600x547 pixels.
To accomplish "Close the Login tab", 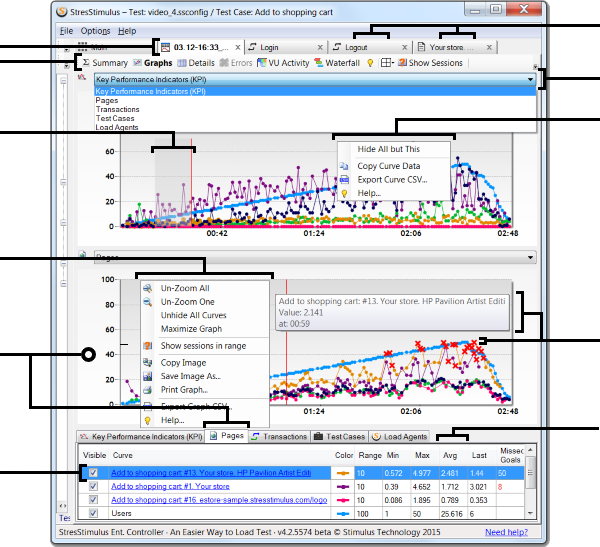I will (x=320, y=47).
